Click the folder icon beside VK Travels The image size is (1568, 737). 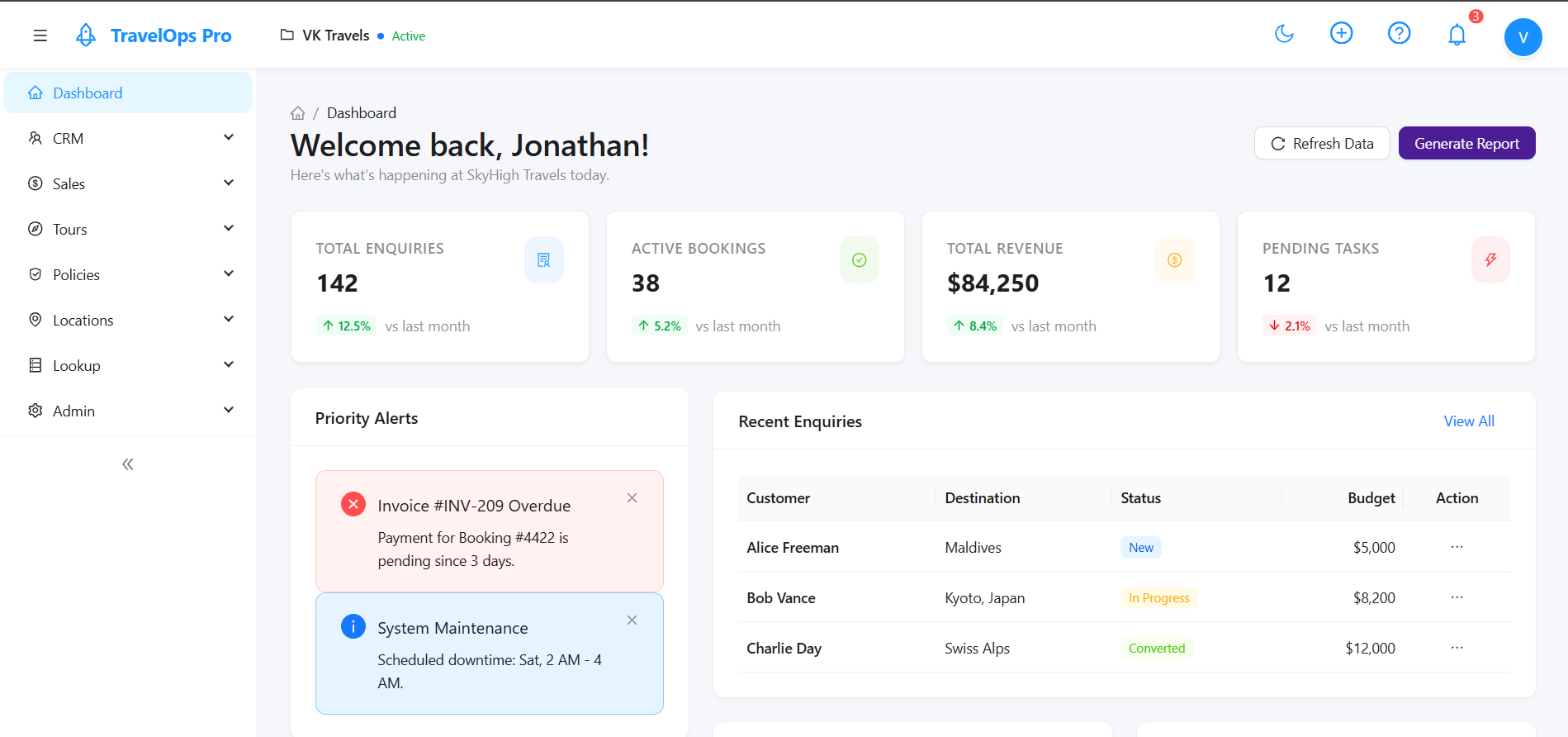pyautogui.click(x=287, y=35)
